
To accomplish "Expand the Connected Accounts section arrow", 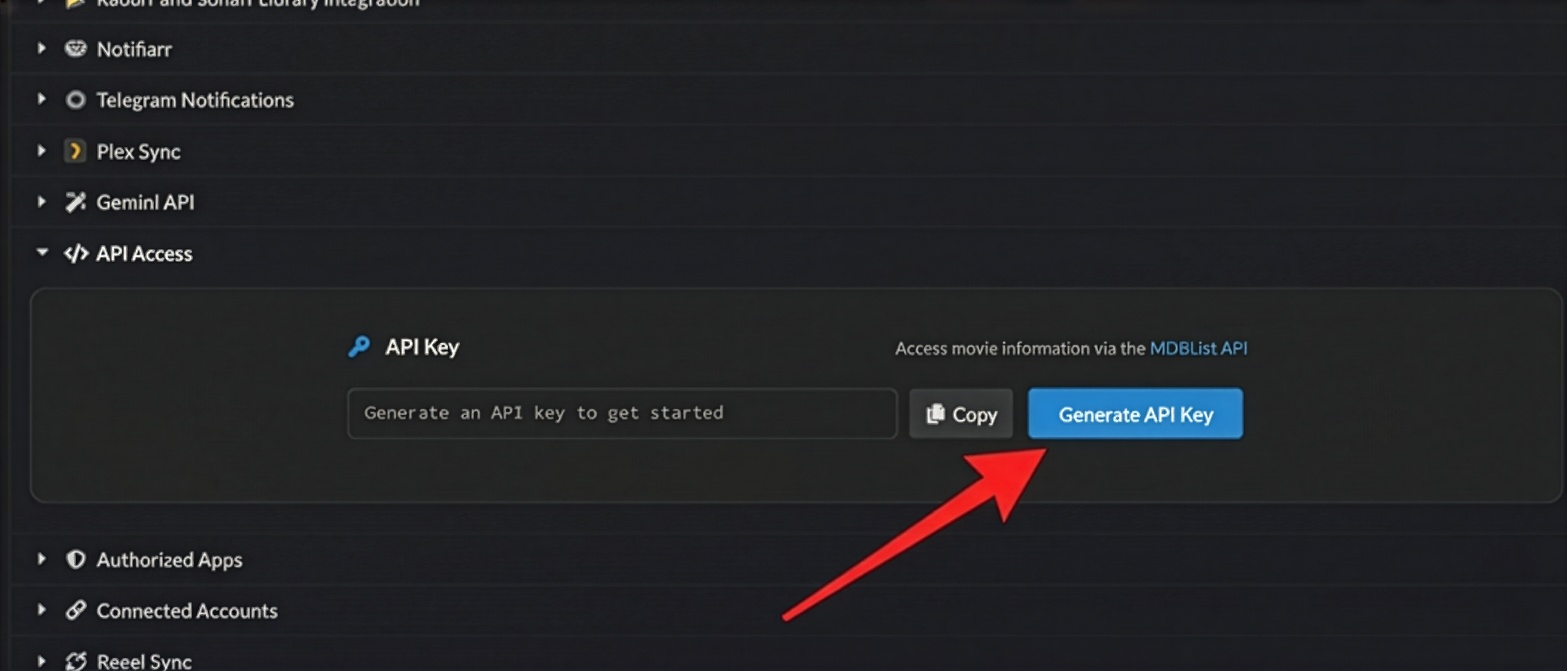I will (41, 610).
